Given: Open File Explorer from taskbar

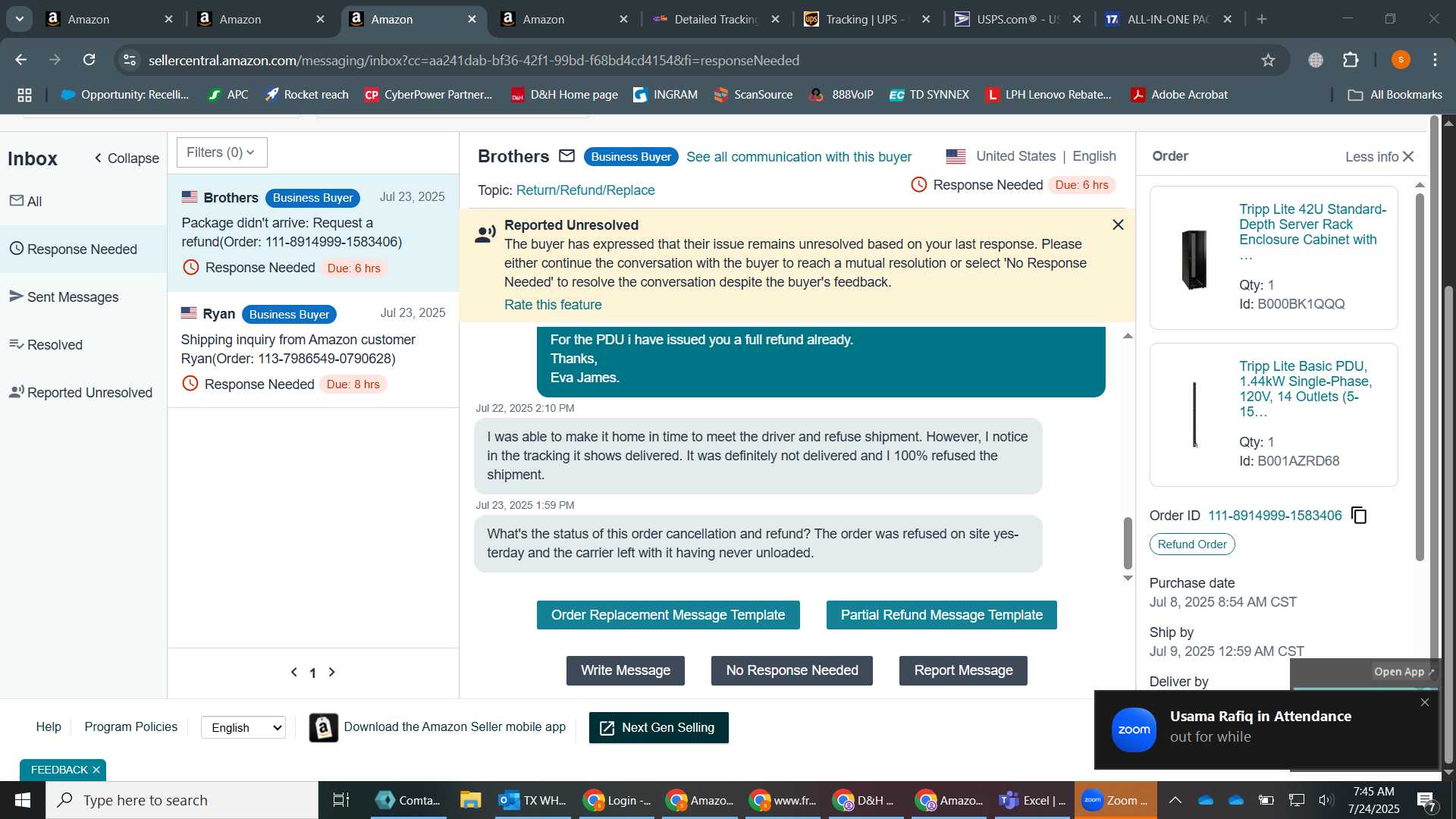Looking at the screenshot, I should pyautogui.click(x=470, y=800).
